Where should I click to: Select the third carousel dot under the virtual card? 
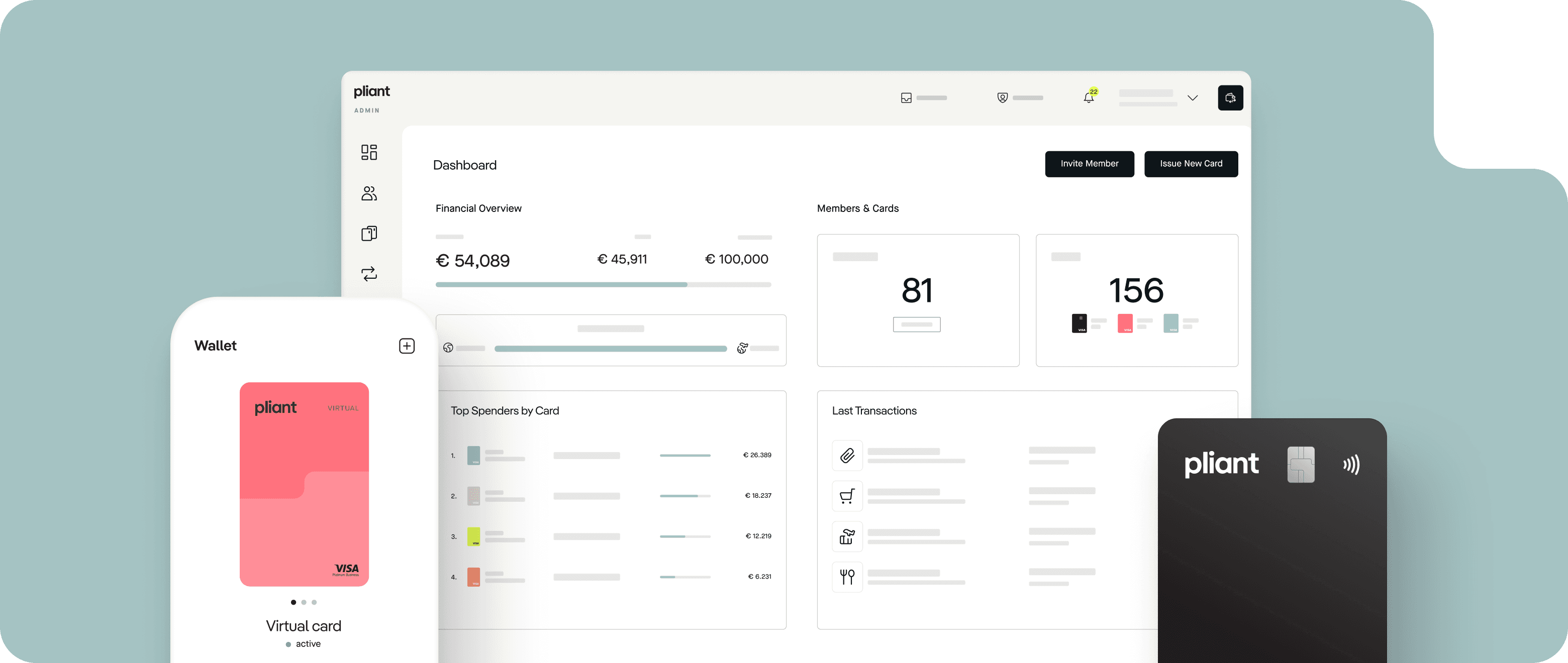coord(314,602)
